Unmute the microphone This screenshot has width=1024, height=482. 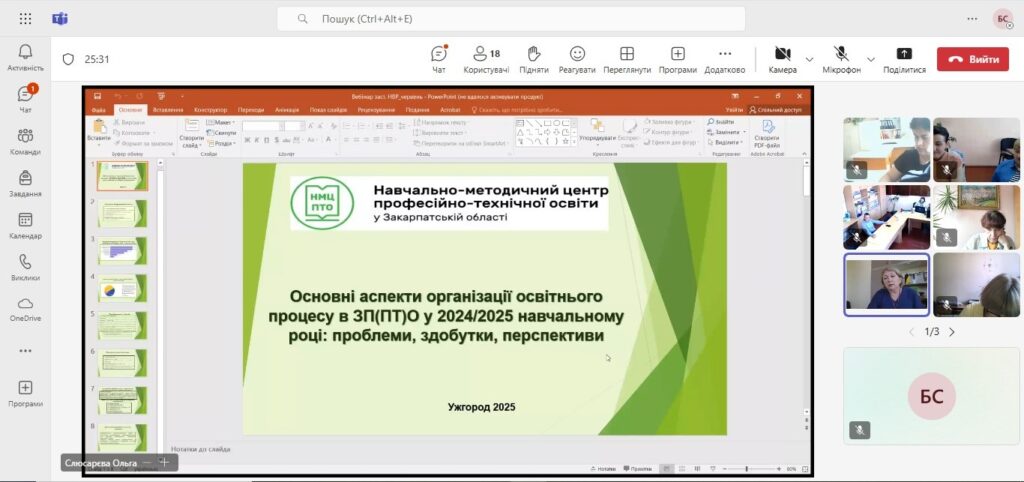pyautogui.click(x=841, y=58)
